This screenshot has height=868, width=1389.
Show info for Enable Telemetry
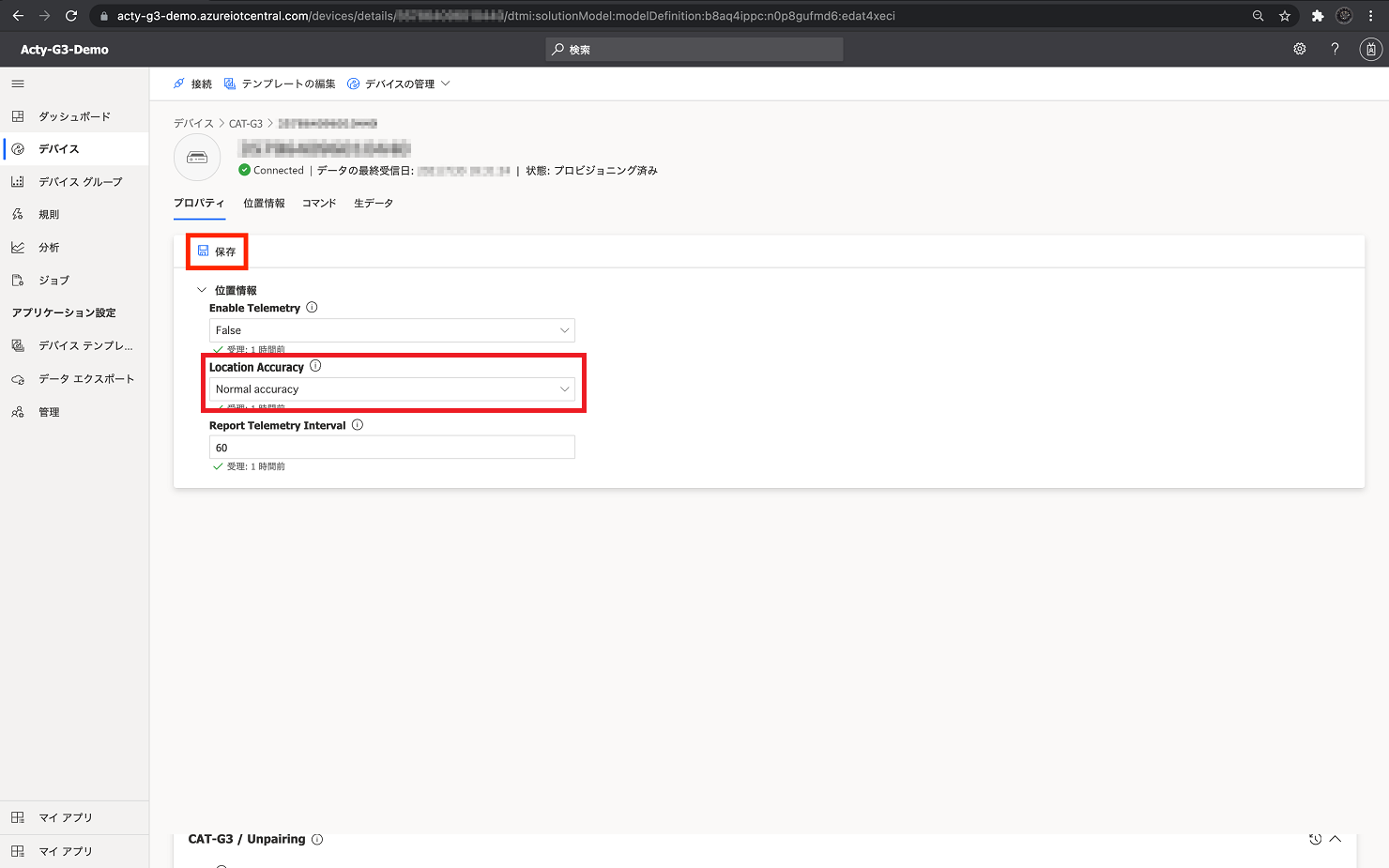[x=313, y=308]
